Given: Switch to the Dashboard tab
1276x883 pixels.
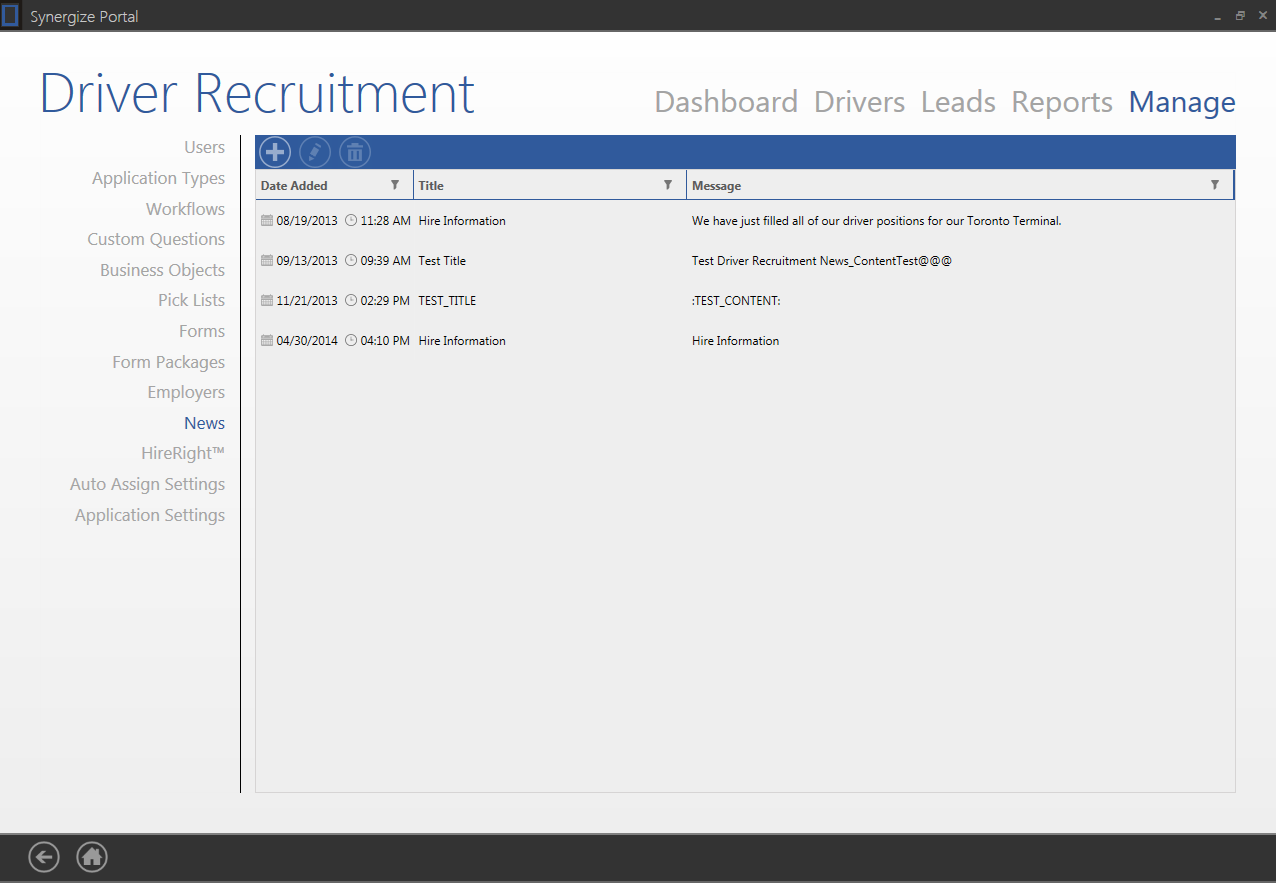Looking at the screenshot, I should [726, 102].
